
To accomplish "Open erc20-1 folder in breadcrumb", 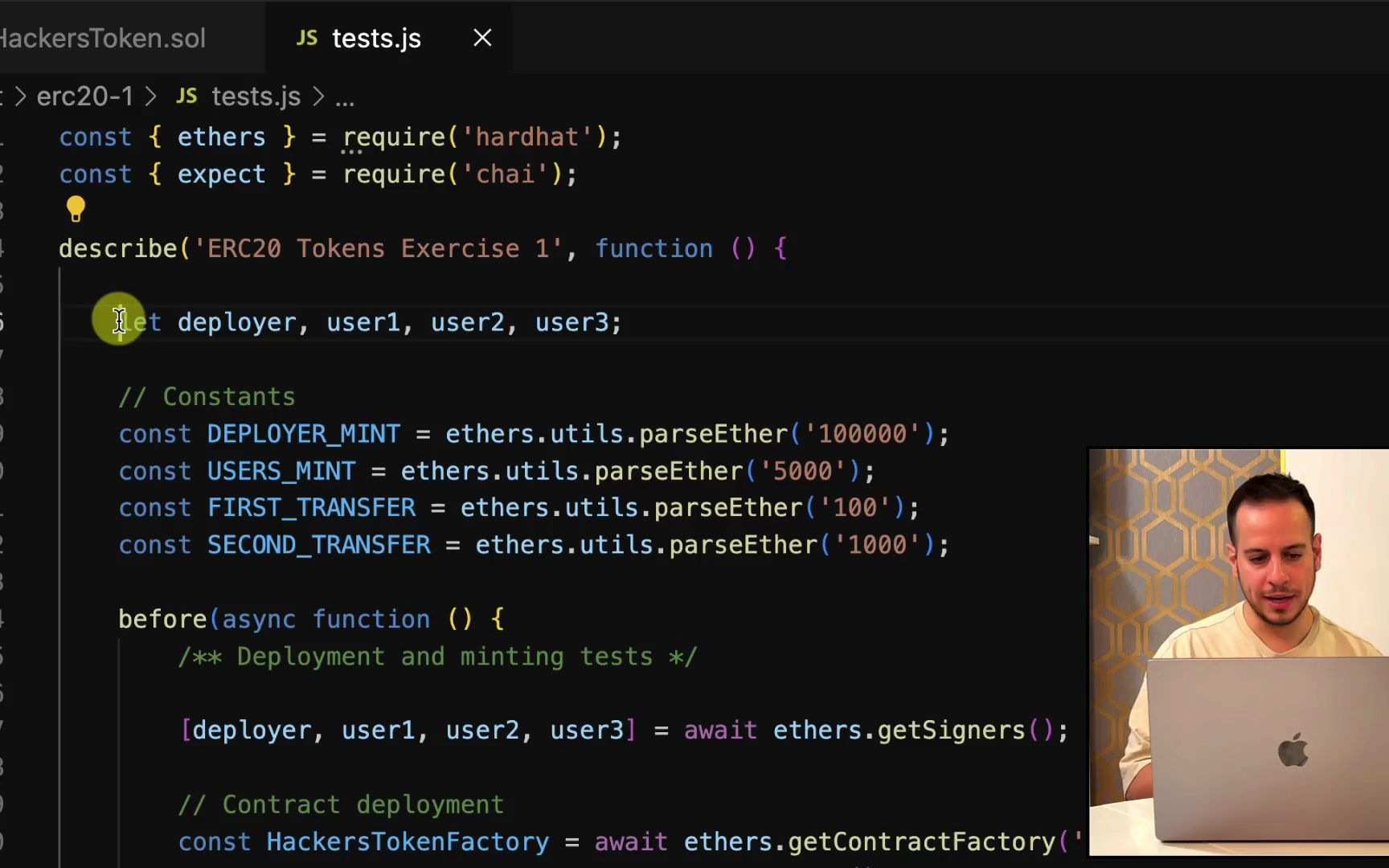I will click(85, 96).
